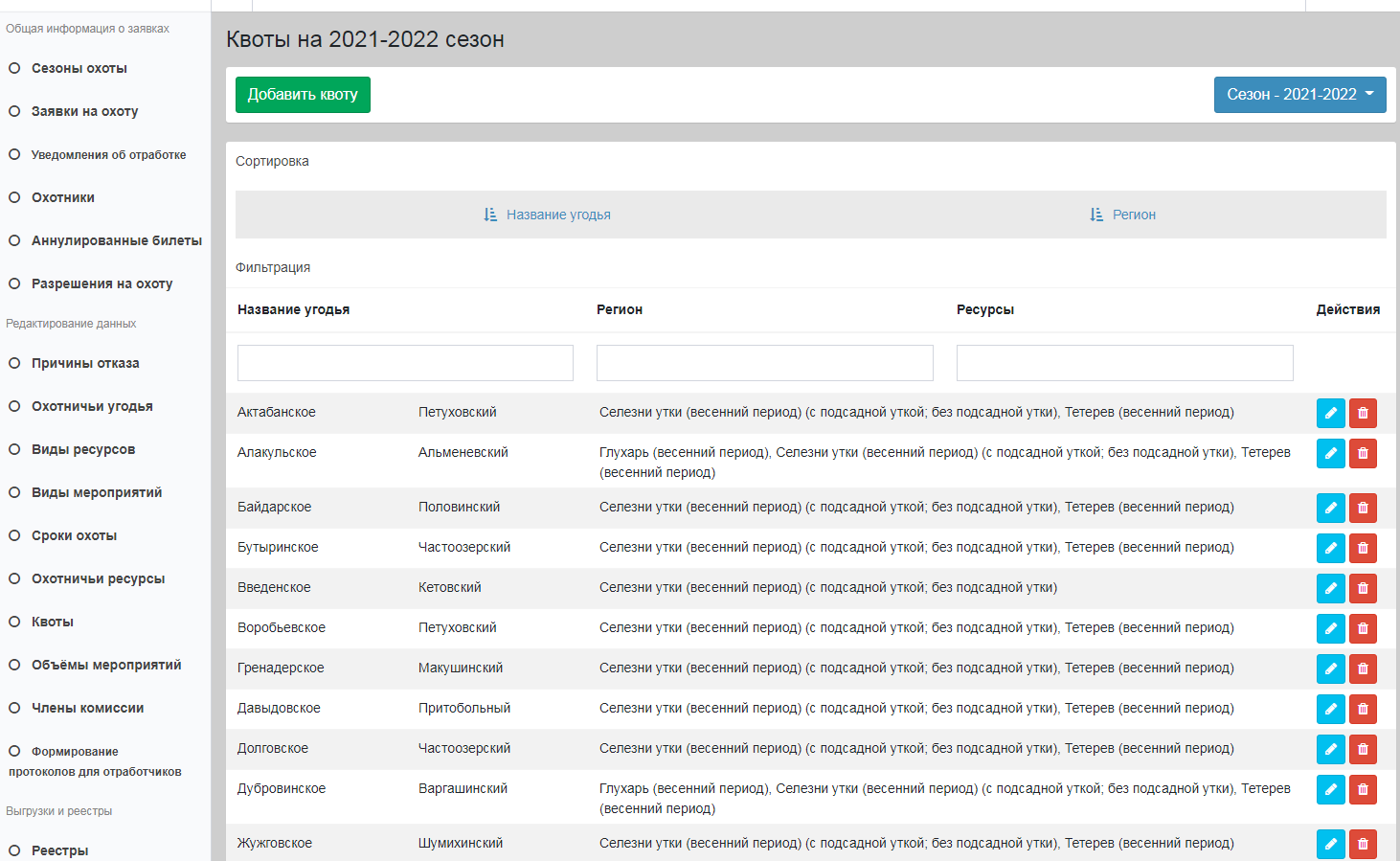
Task: Click trash icon for Жужговское row
Action: (x=1363, y=844)
